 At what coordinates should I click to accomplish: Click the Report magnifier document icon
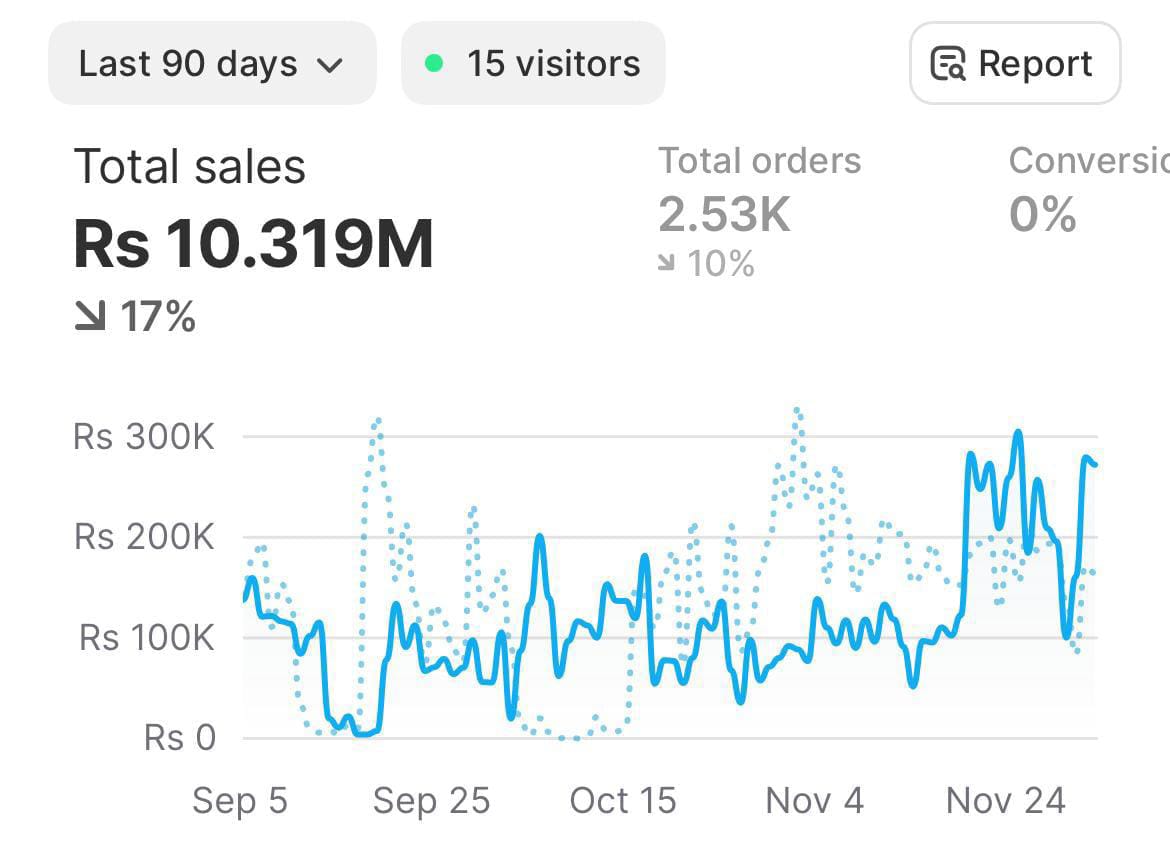pos(948,64)
